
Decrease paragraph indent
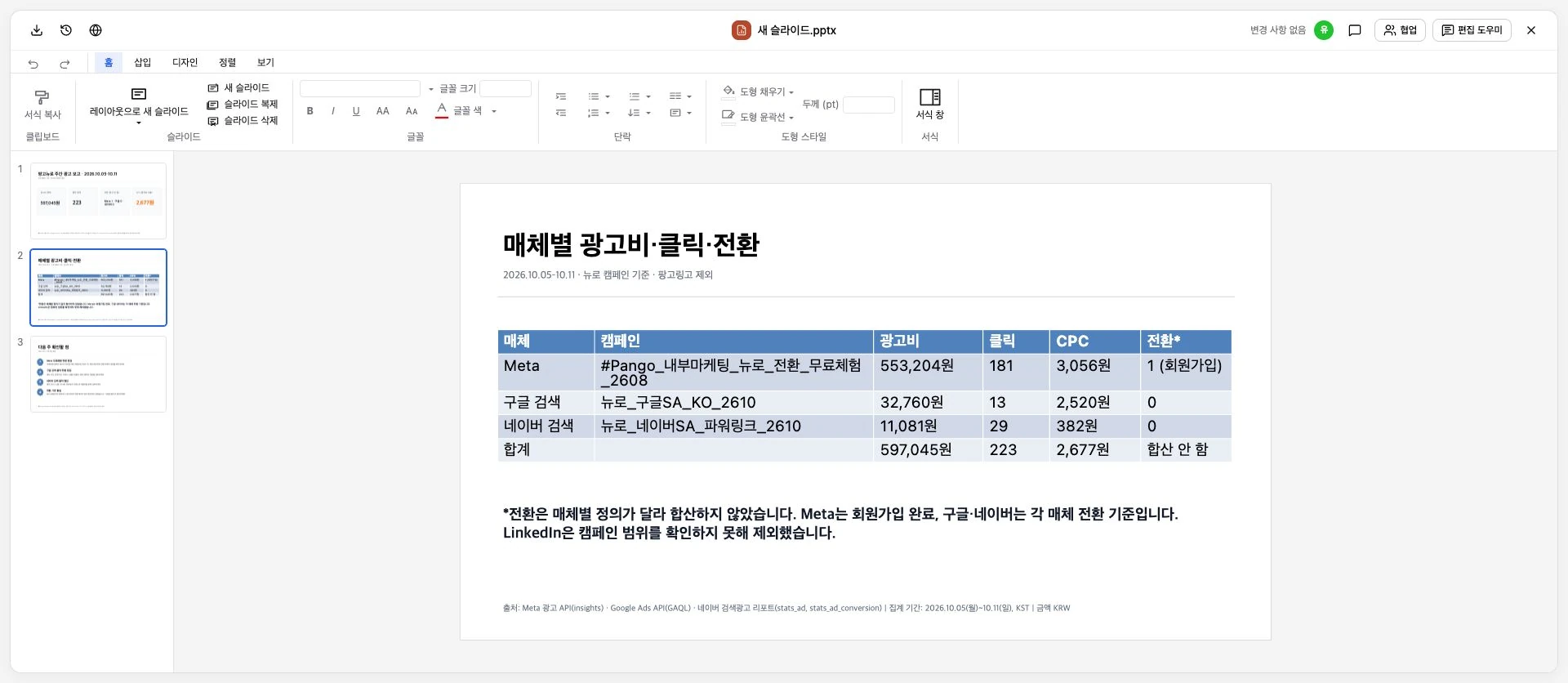click(561, 113)
